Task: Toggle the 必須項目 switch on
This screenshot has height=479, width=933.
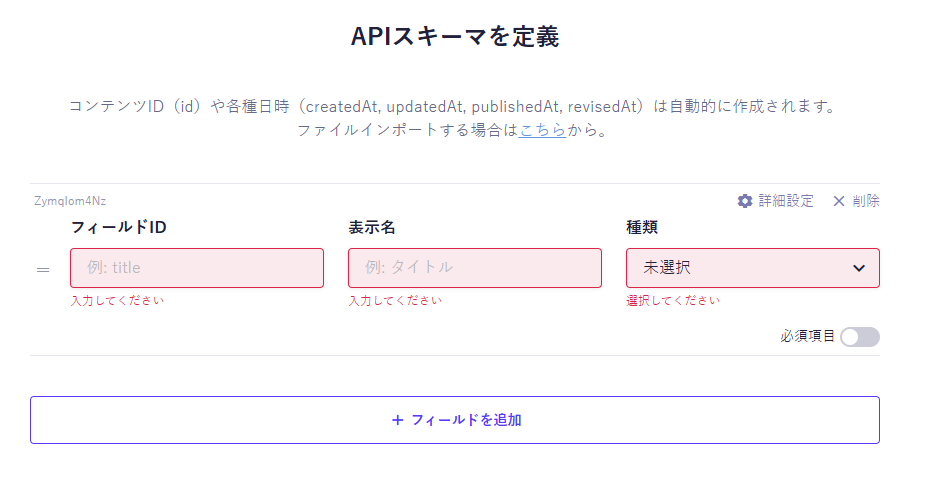Action: [x=859, y=337]
